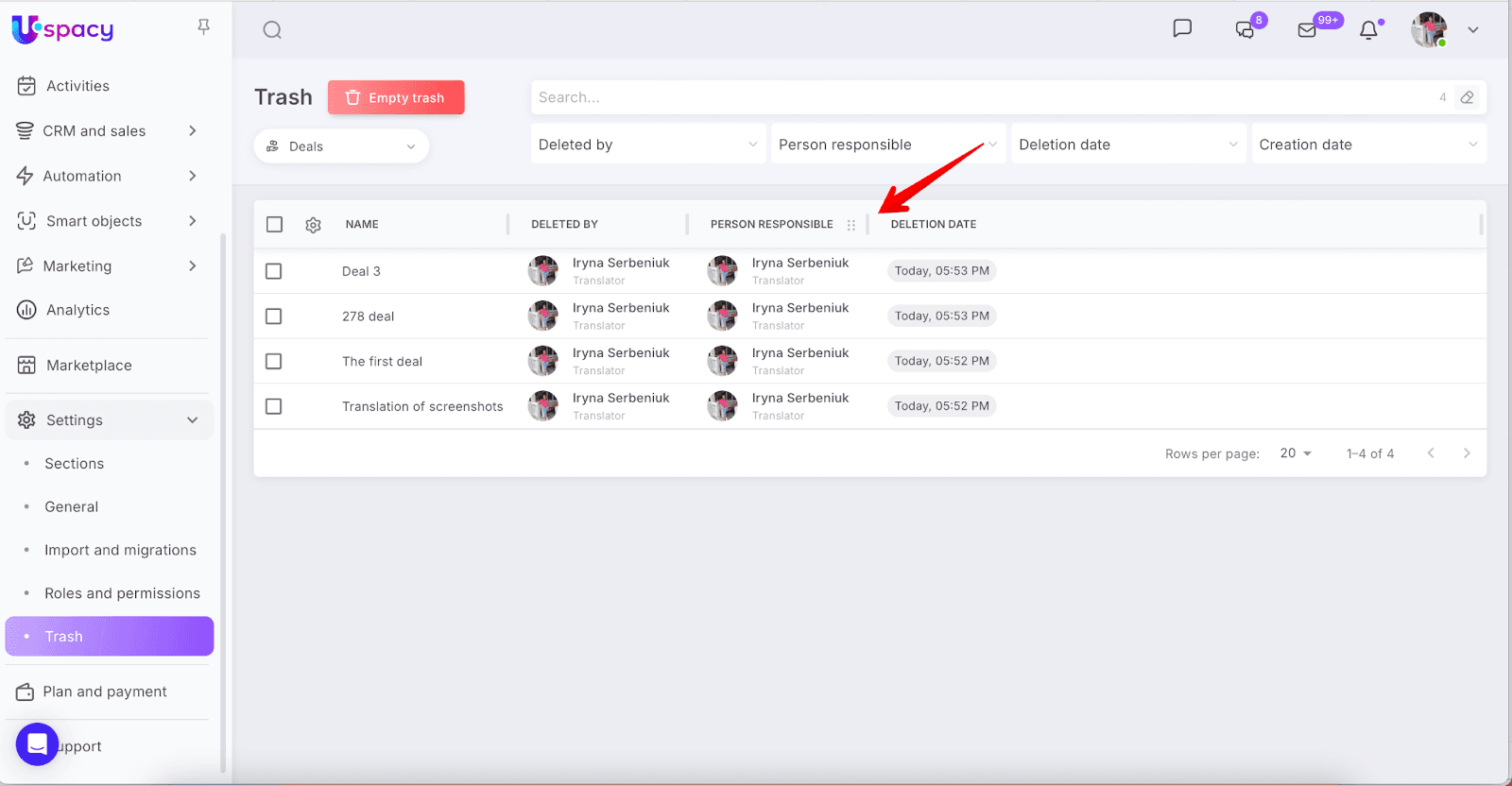Click the Empty trash button
The height and width of the screenshot is (786, 1512).
point(396,97)
